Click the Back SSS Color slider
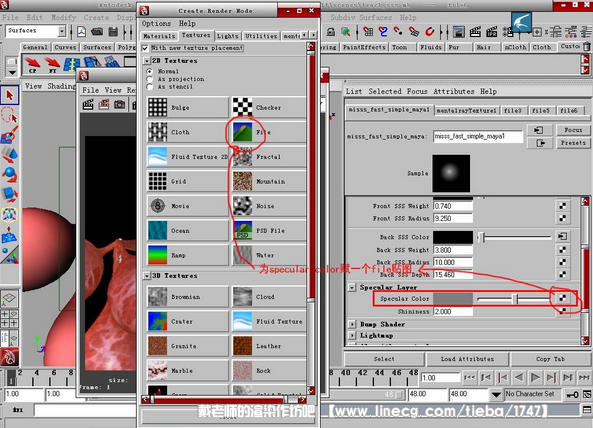593x428 pixels. (x=514, y=237)
